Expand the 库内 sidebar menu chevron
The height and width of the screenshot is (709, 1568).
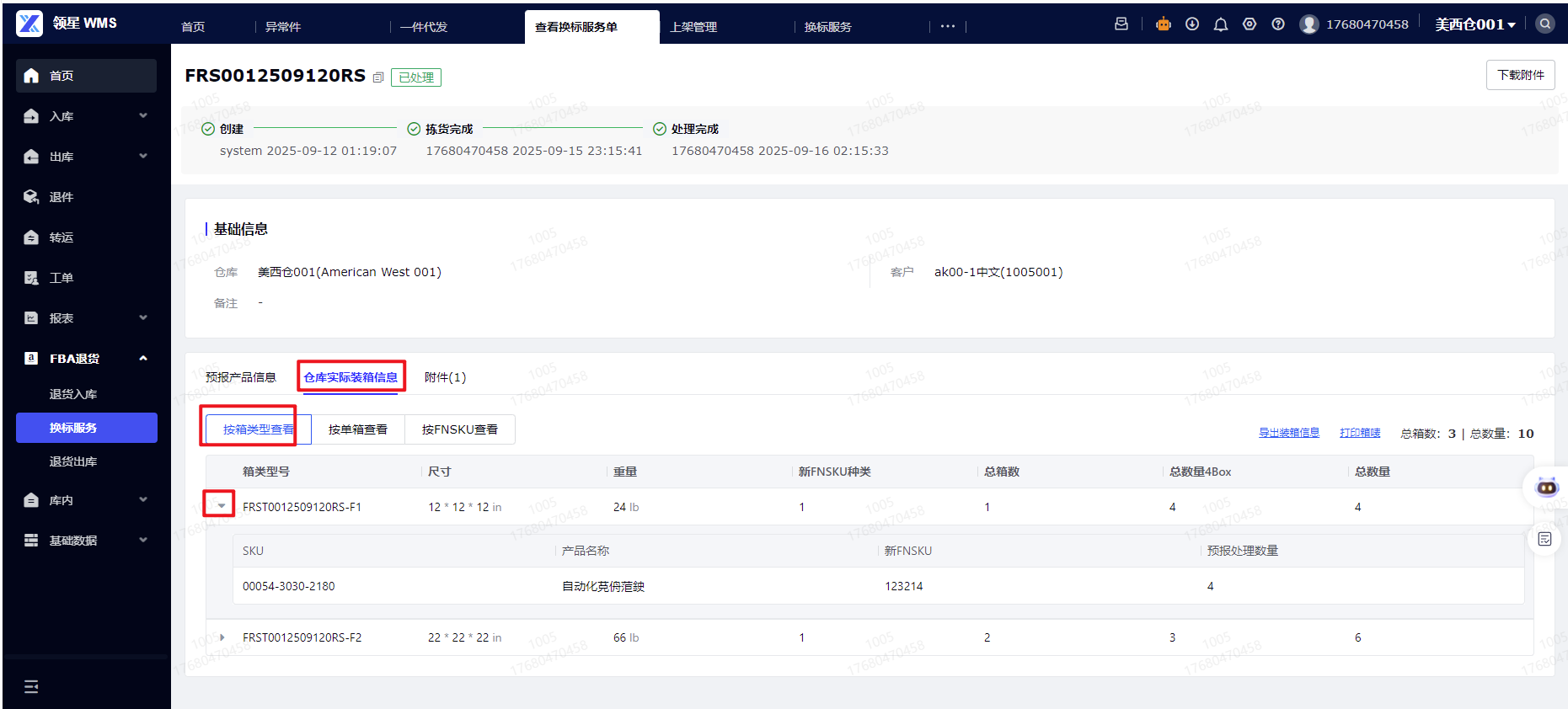(x=143, y=499)
